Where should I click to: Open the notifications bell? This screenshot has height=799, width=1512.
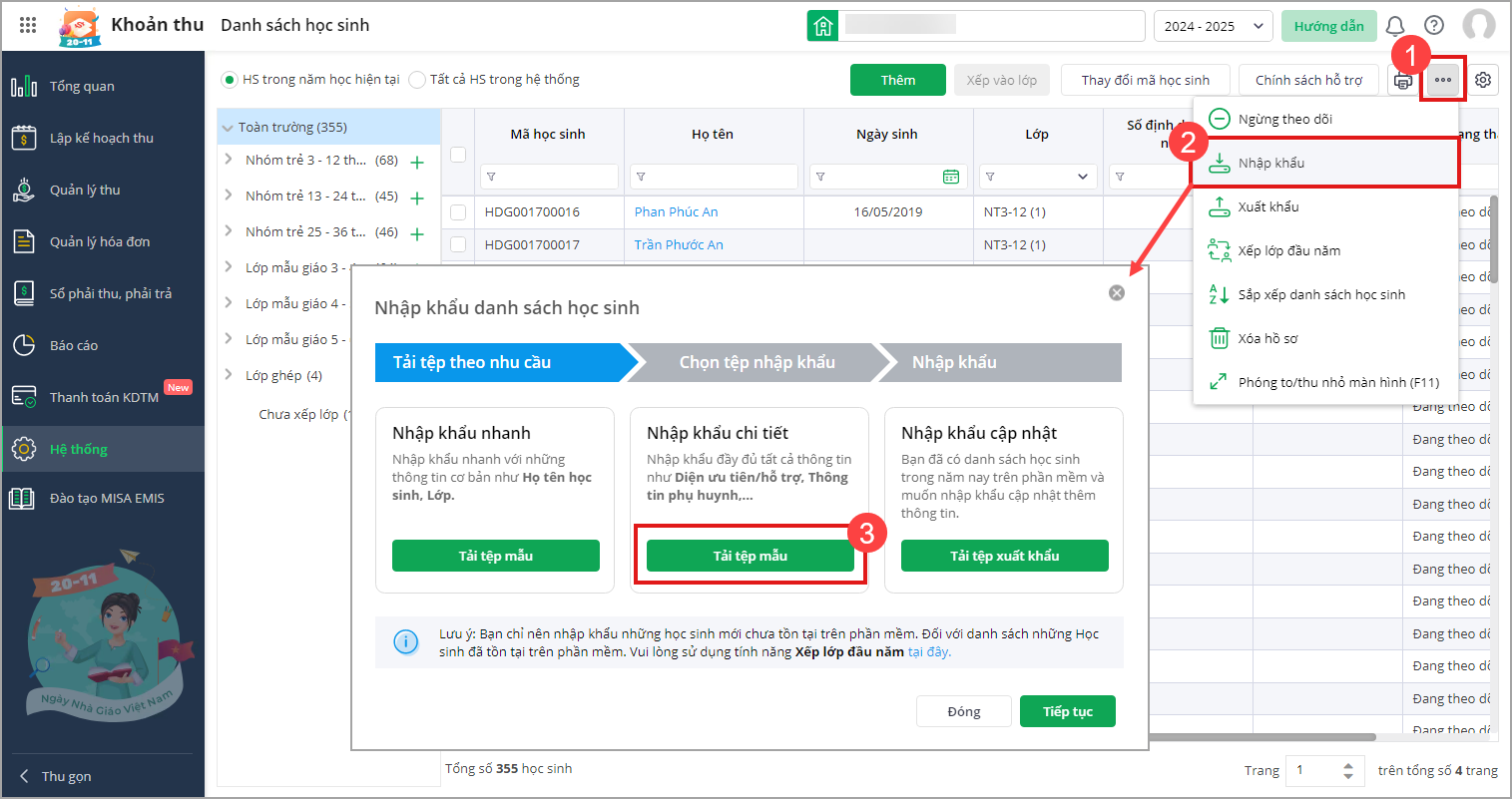(1395, 26)
